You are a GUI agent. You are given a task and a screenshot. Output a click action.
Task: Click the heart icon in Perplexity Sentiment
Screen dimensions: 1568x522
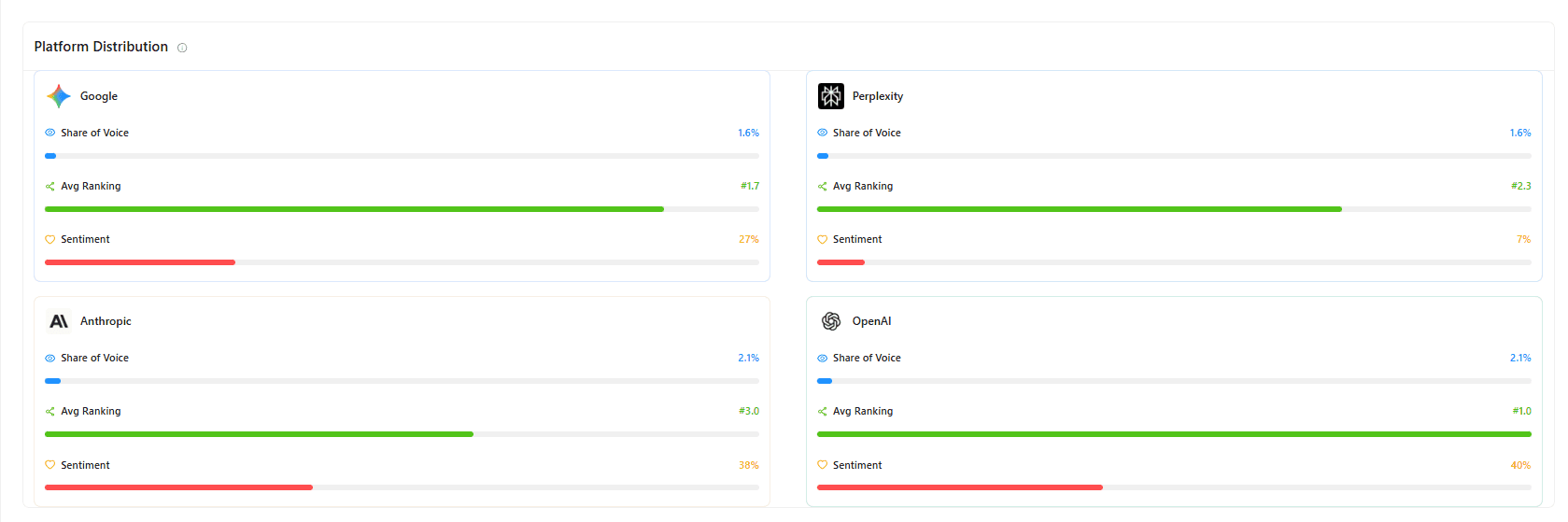click(x=823, y=240)
